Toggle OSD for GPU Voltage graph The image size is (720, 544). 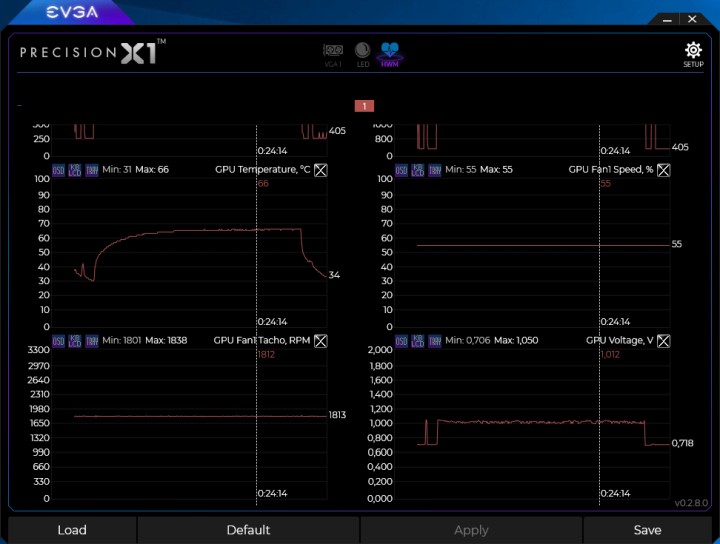click(401, 341)
